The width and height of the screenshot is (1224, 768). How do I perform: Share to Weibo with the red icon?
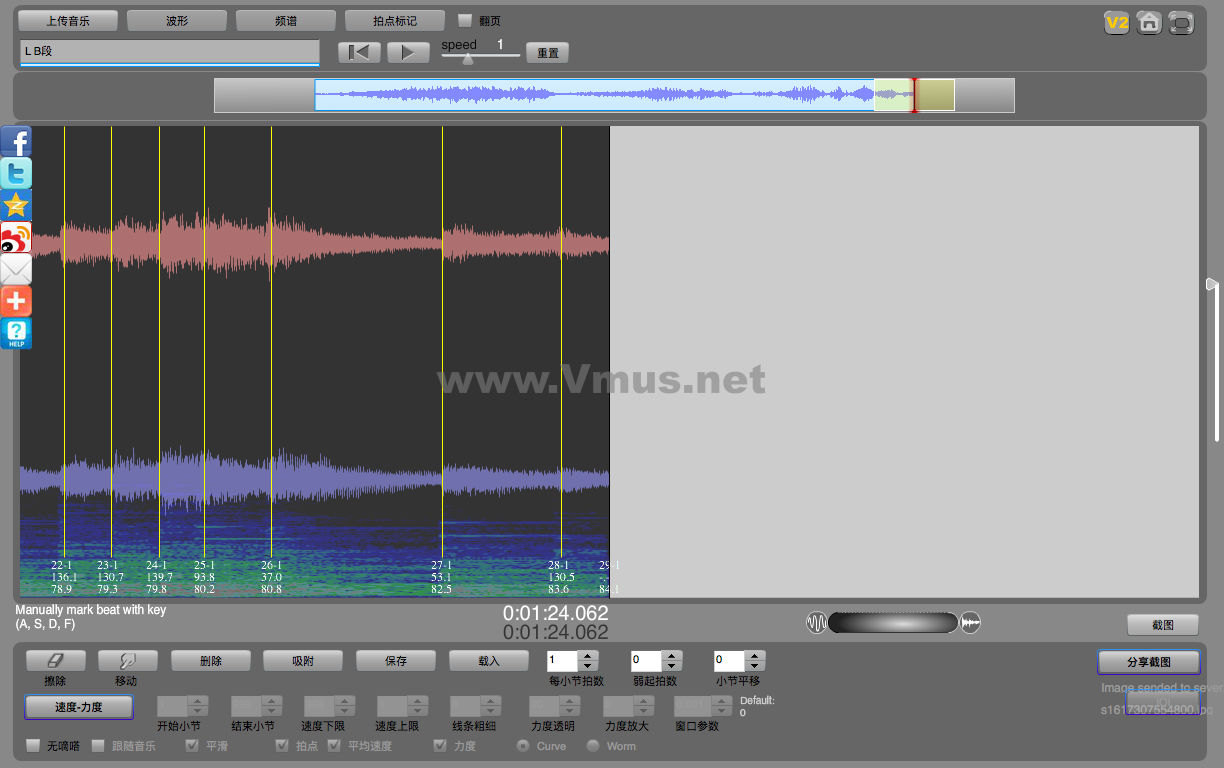(x=16, y=238)
